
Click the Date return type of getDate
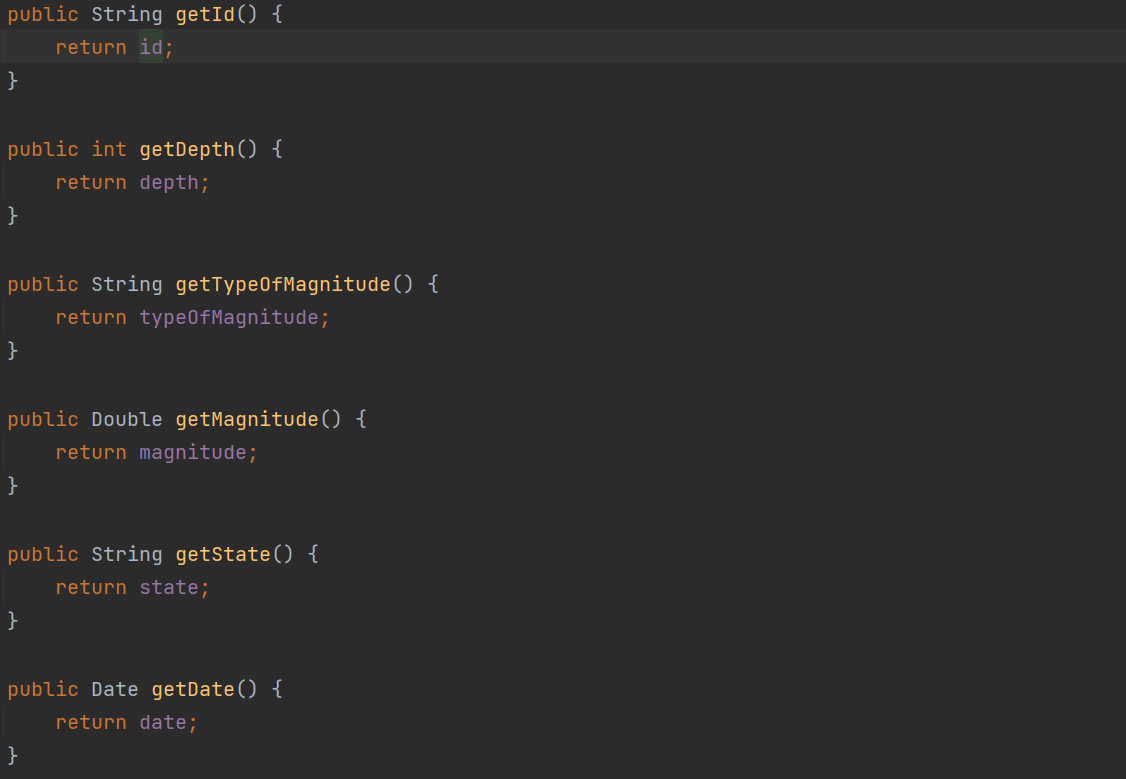(x=114, y=689)
